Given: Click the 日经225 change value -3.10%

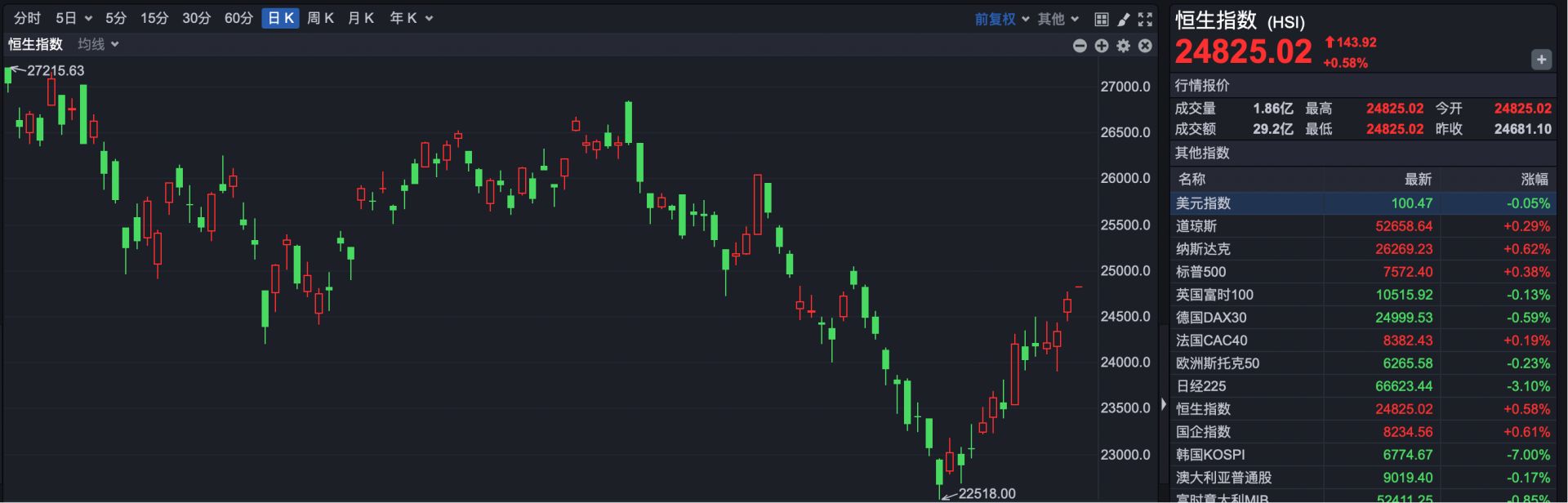Looking at the screenshot, I should tap(1528, 386).
